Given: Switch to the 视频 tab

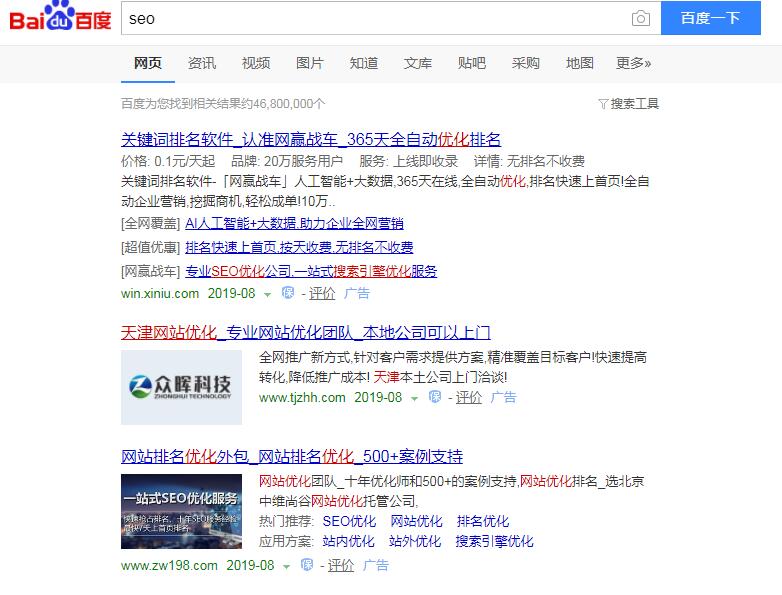Looking at the screenshot, I should 256,63.
